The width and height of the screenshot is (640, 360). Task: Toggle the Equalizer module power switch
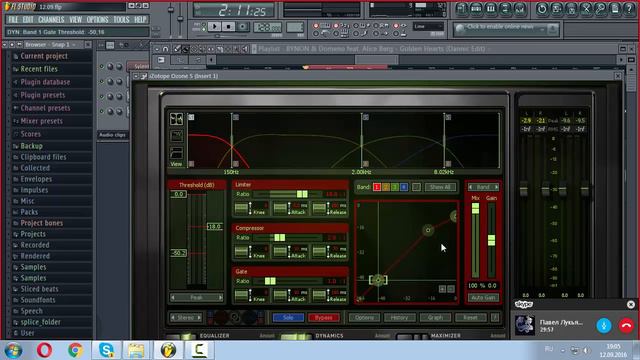tap(182, 336)
